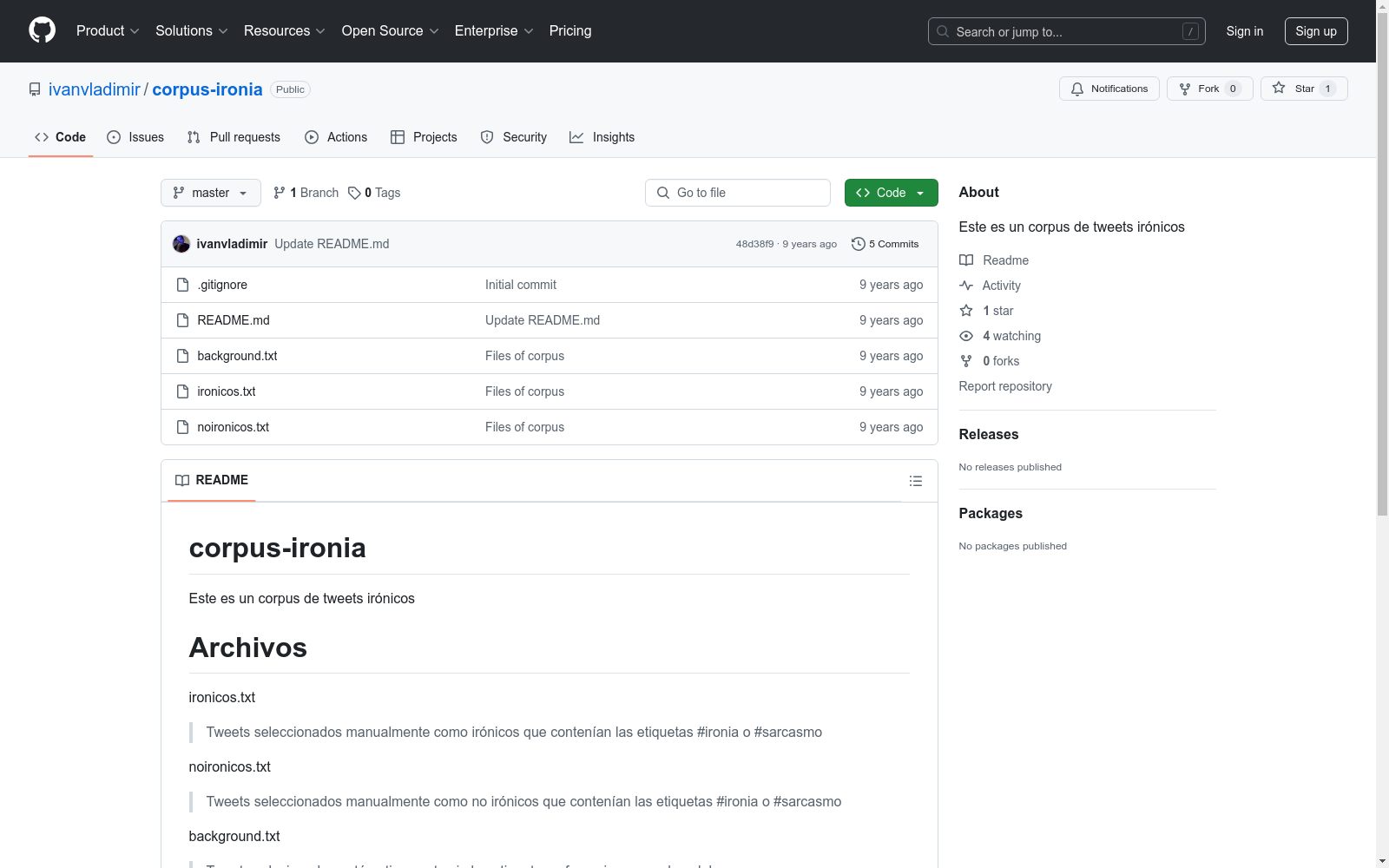Click the star icon beside 1 star
This screenshot has height=868, width=1389.
click(966, 311)
